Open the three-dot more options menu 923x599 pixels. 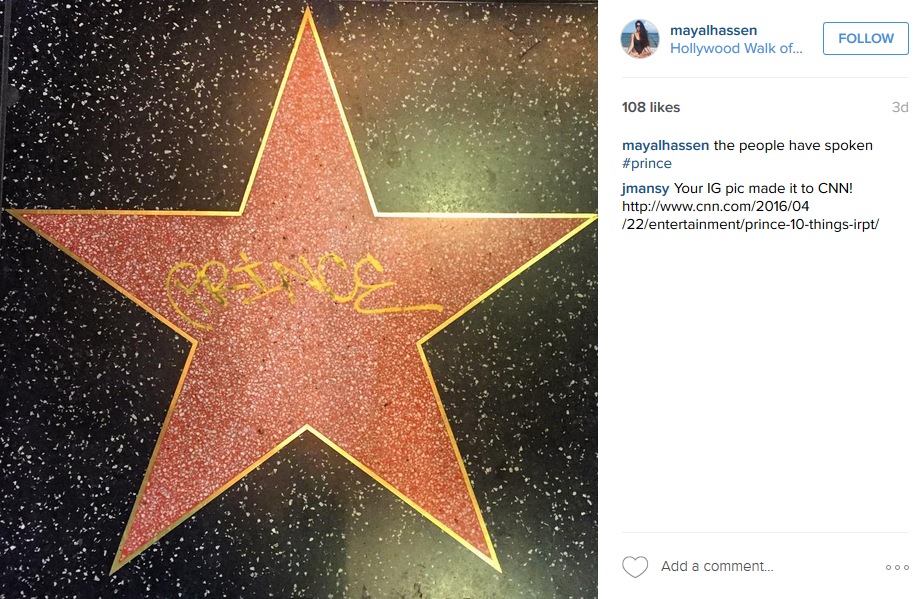897,567
